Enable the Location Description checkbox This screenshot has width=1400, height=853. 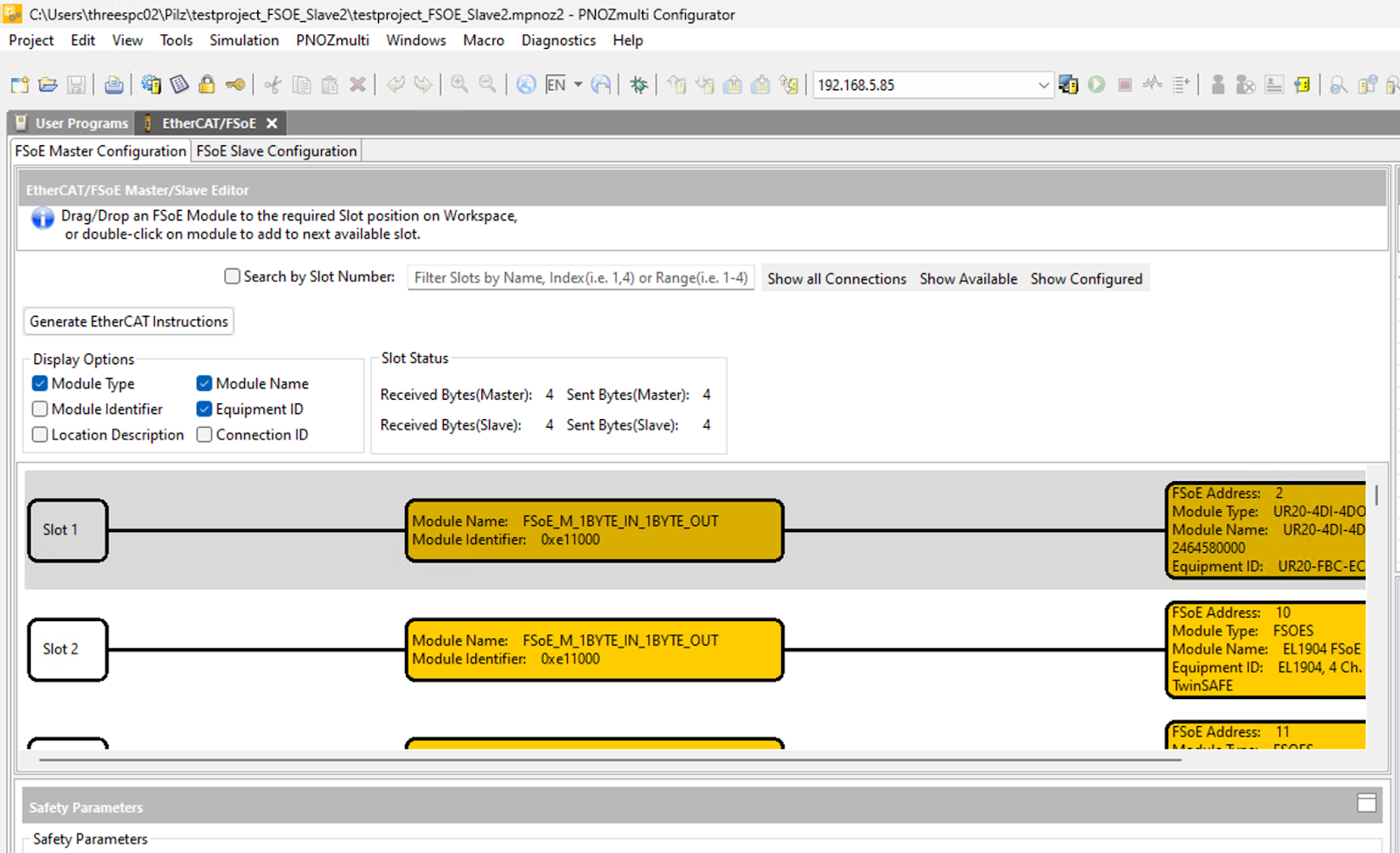pyautogui.click(x=39, y=435)
